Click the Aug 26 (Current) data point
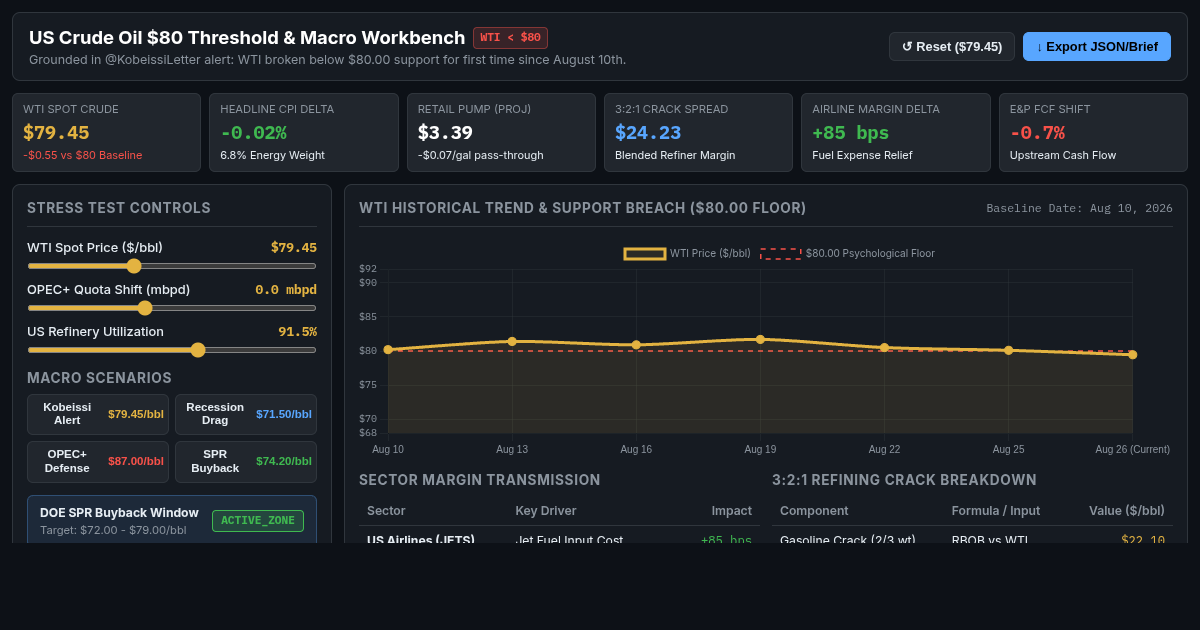1200x630 pixels. pyautogui.click(x=1132, y=355)
